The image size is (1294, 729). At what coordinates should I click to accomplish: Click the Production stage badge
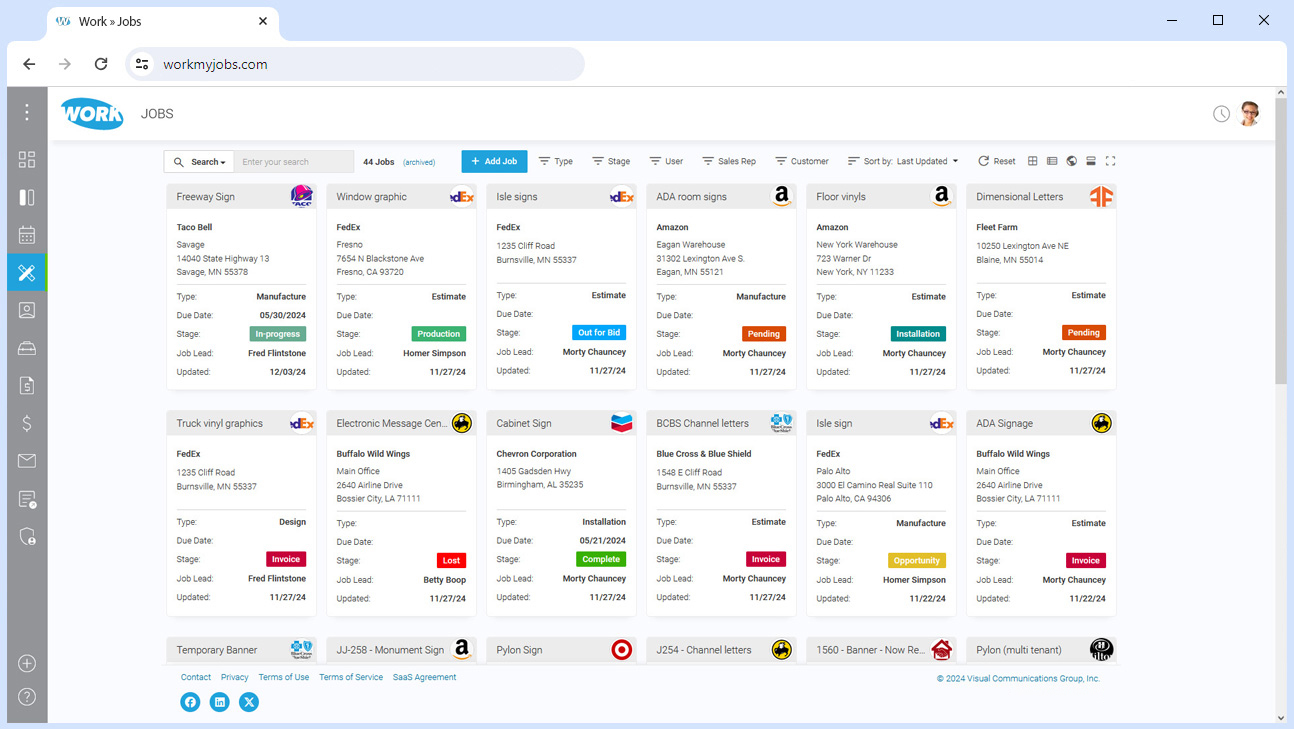[439, 334]
